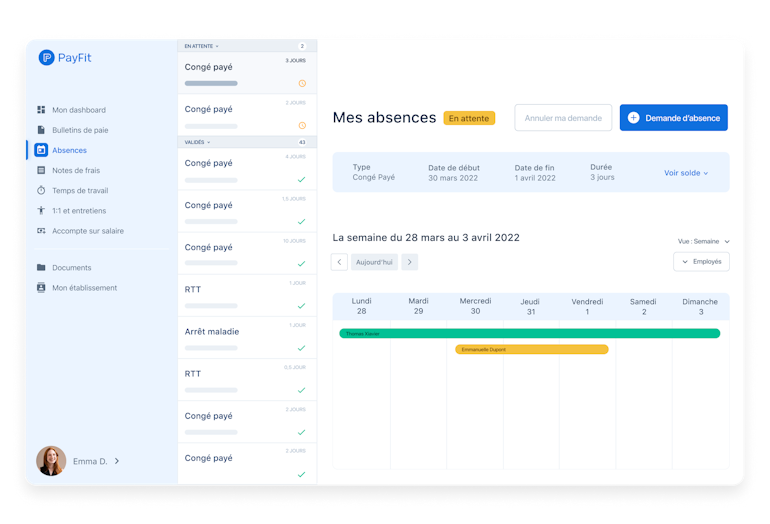Click the 1:1 et entretiens icon
The width and height of the screenshot is (770, 524).
tap(41, 210)
